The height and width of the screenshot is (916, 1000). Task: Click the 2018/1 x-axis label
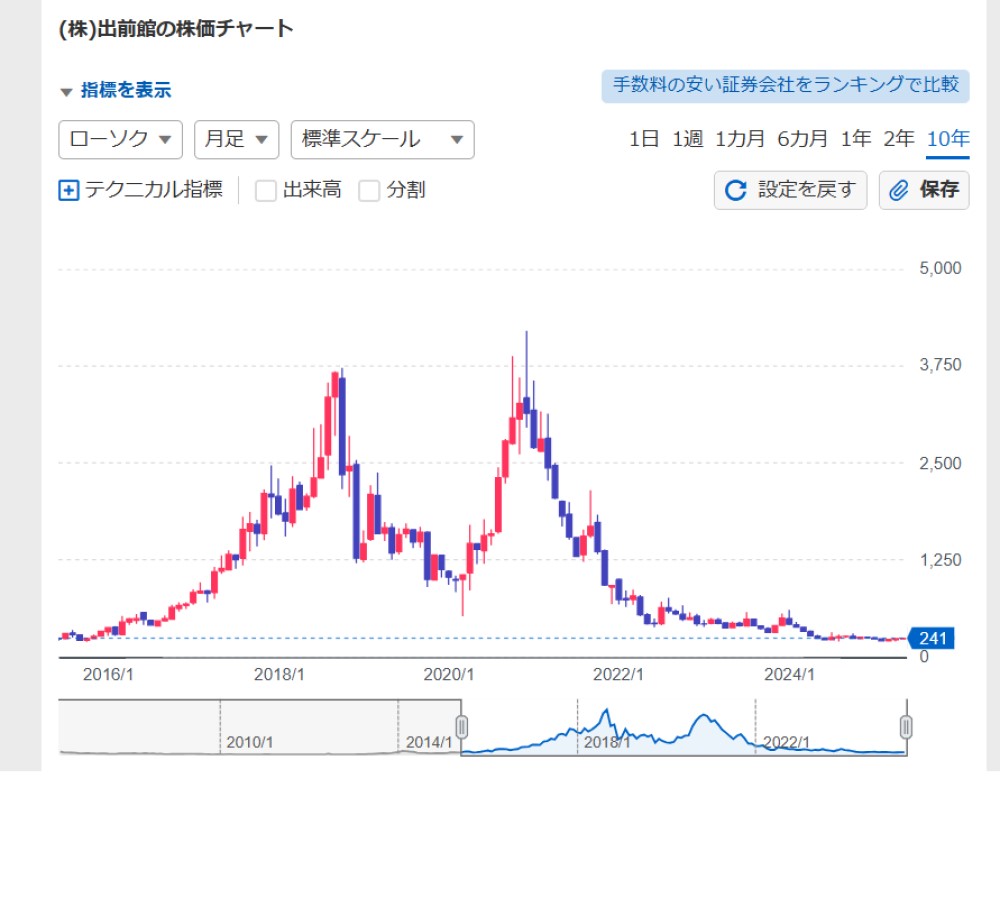pos(279,674)
